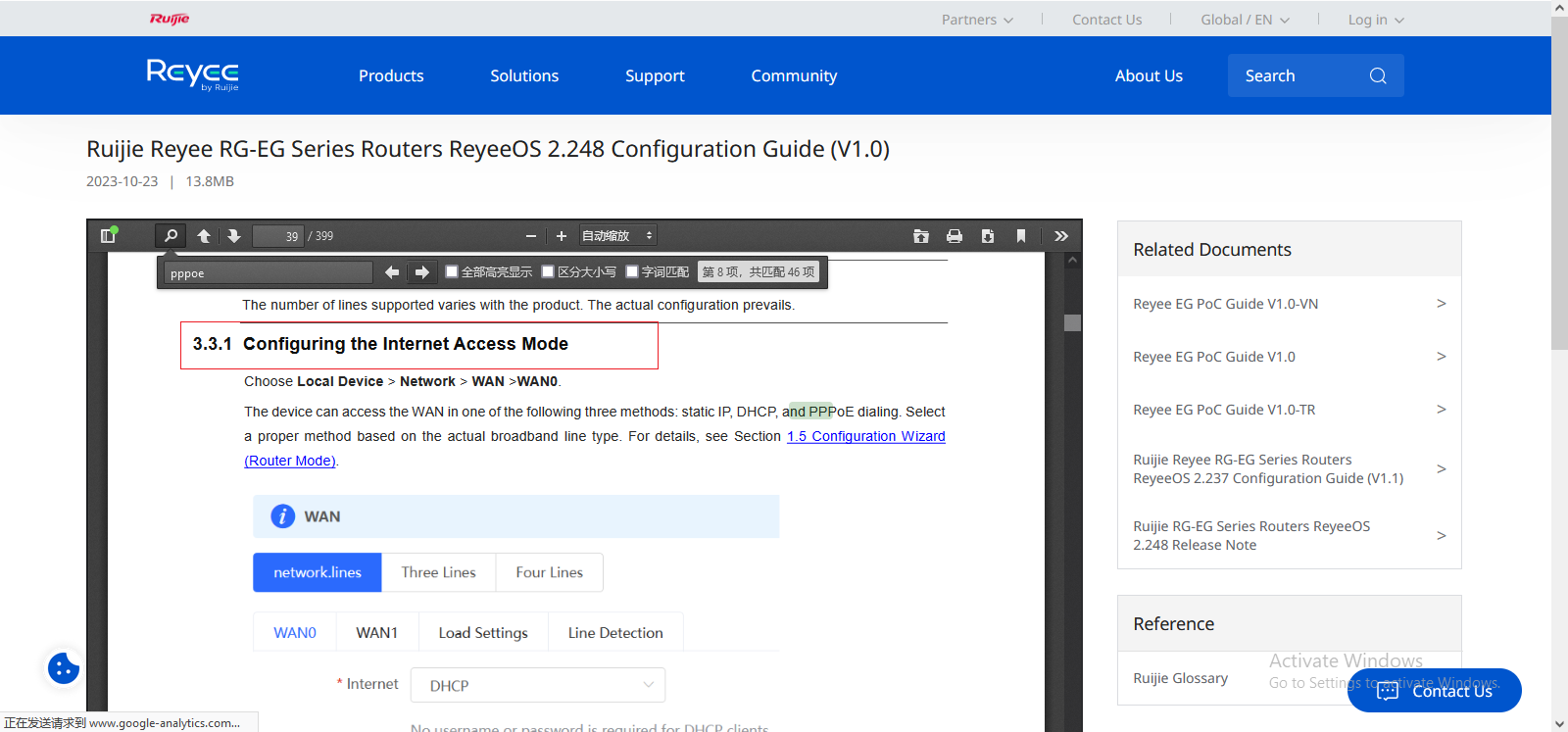Open ReyeeOS 2.237 Configuration Guide (V1.1)

[1268, 468]
